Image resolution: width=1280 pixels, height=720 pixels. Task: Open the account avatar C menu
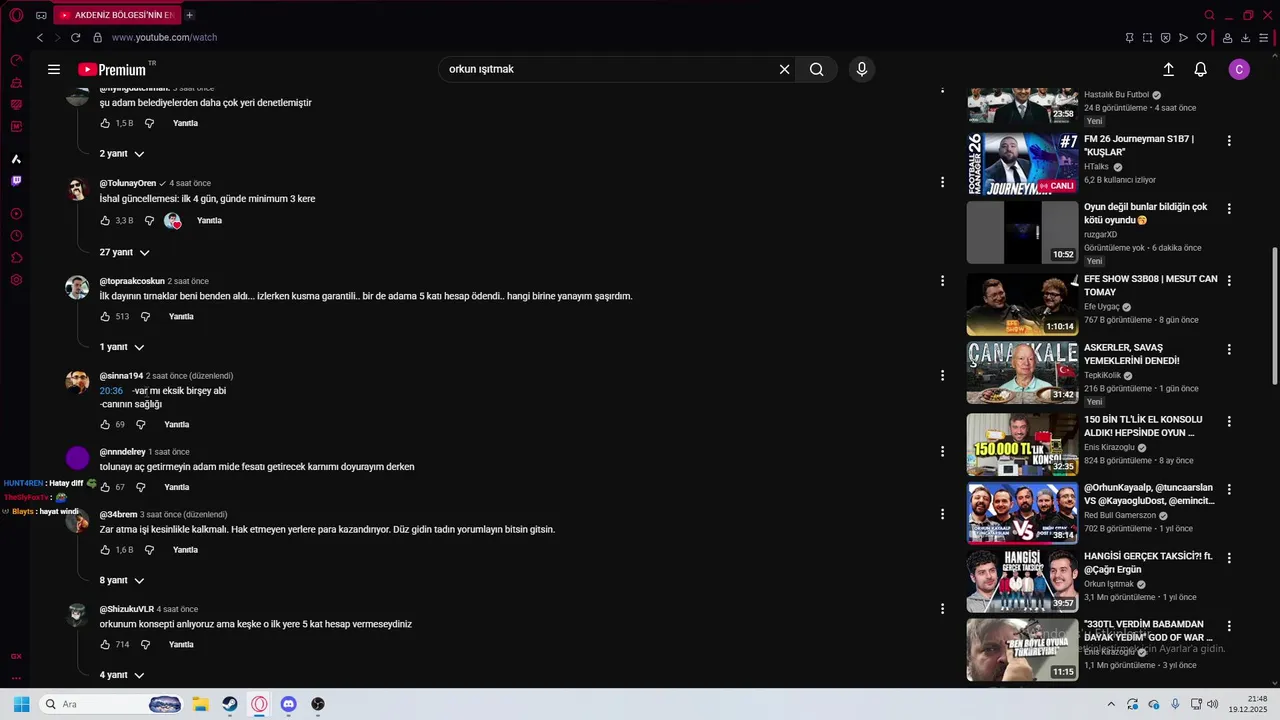coord(1239,69)
